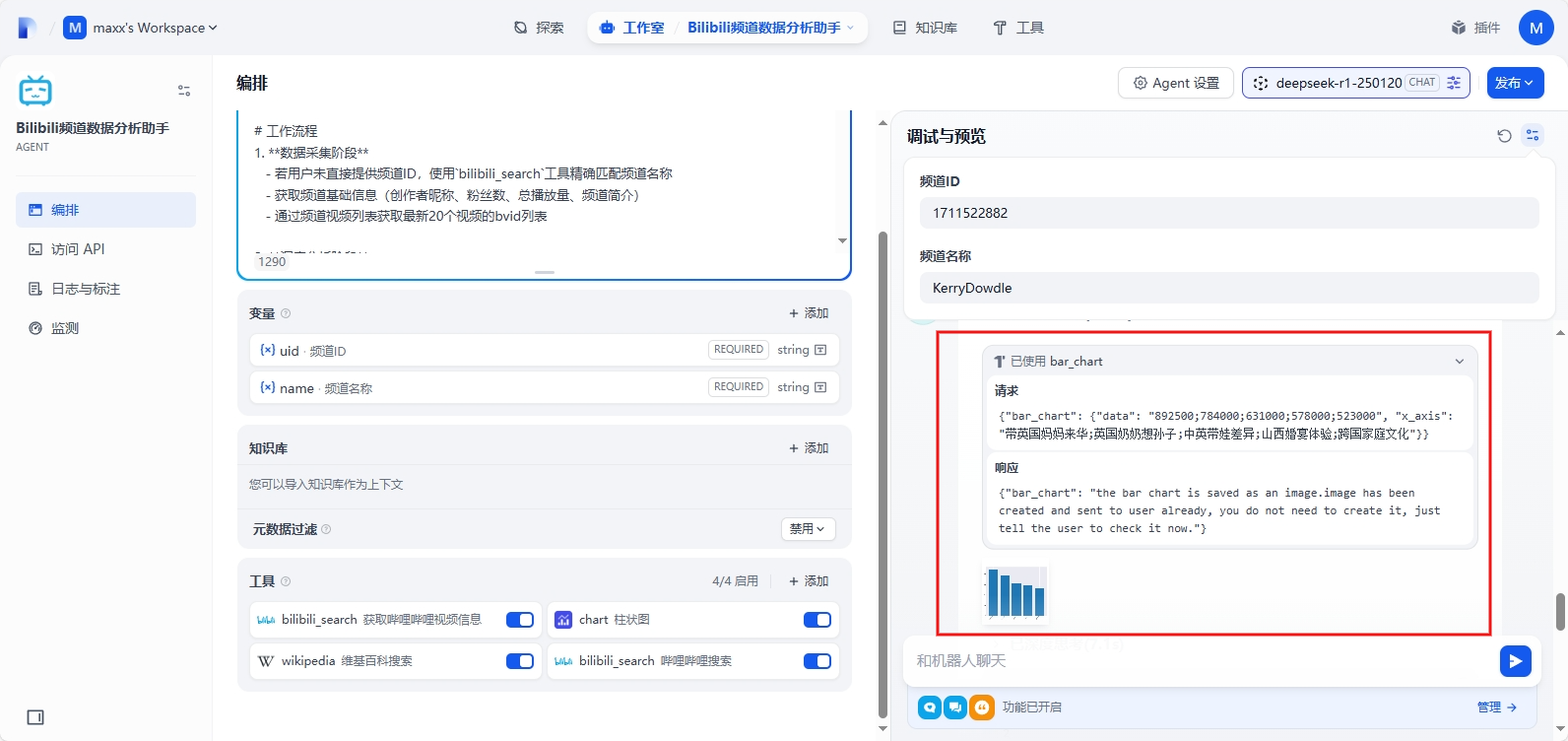Open the deepseek-r1-250120 model selector
Viewport: 1568px width, 741px height.
[1356, 83]
